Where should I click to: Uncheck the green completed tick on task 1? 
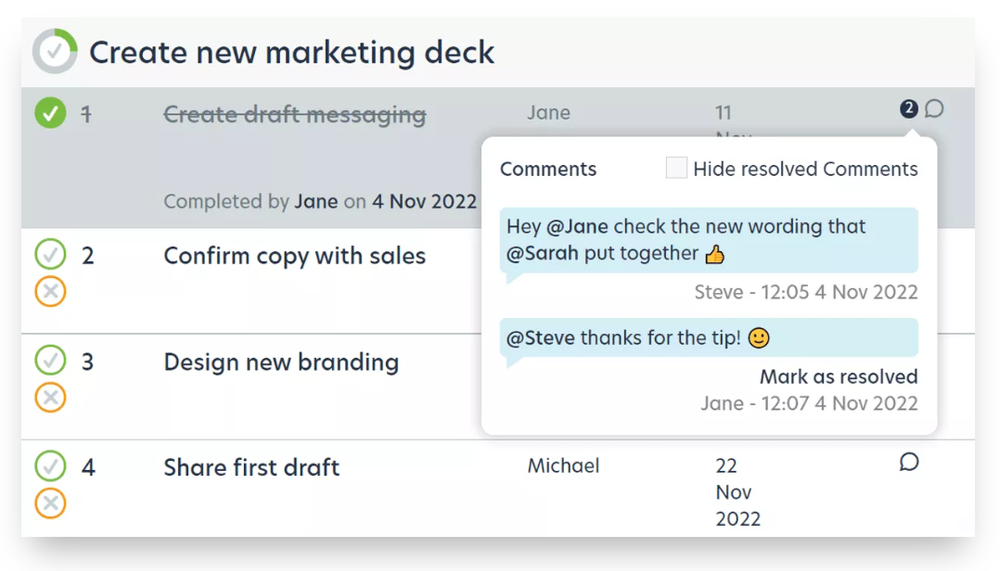50,113
